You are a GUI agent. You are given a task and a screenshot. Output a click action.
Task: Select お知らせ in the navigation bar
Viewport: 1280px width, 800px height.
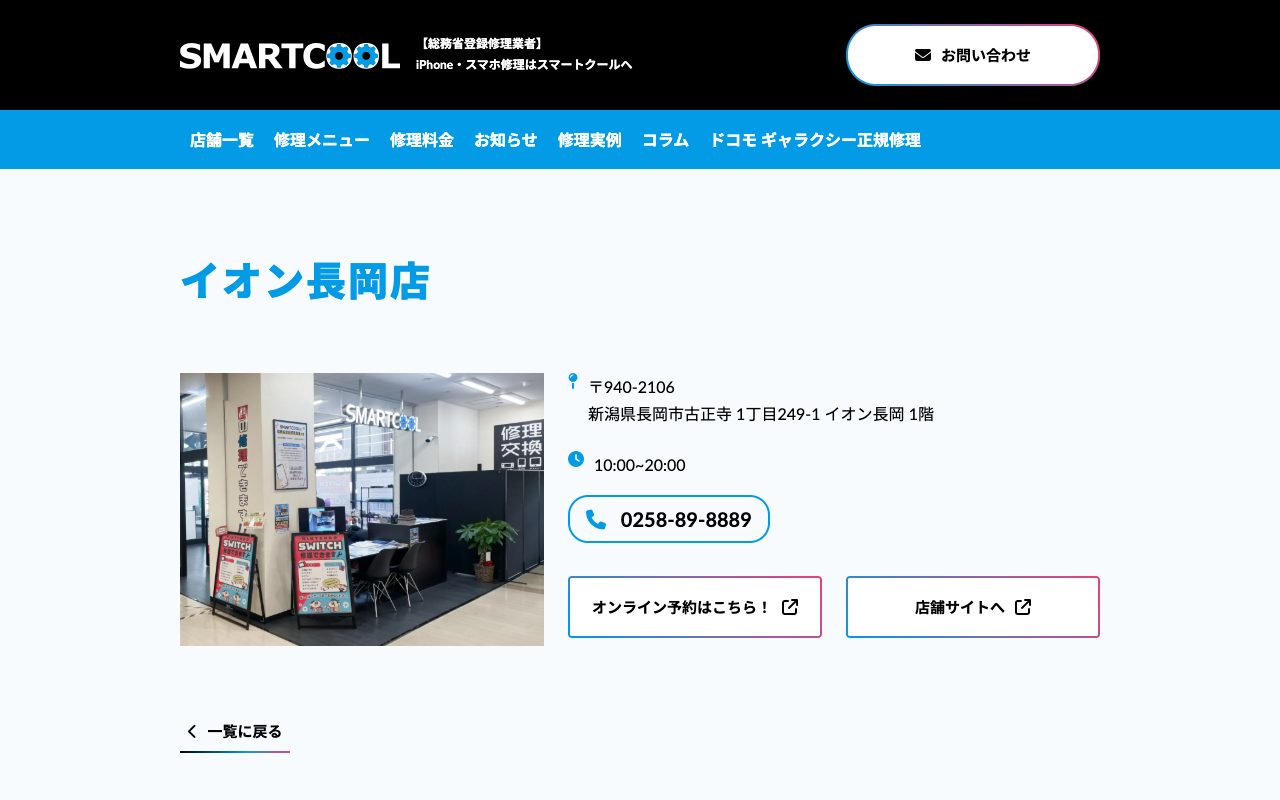(506, 140)
